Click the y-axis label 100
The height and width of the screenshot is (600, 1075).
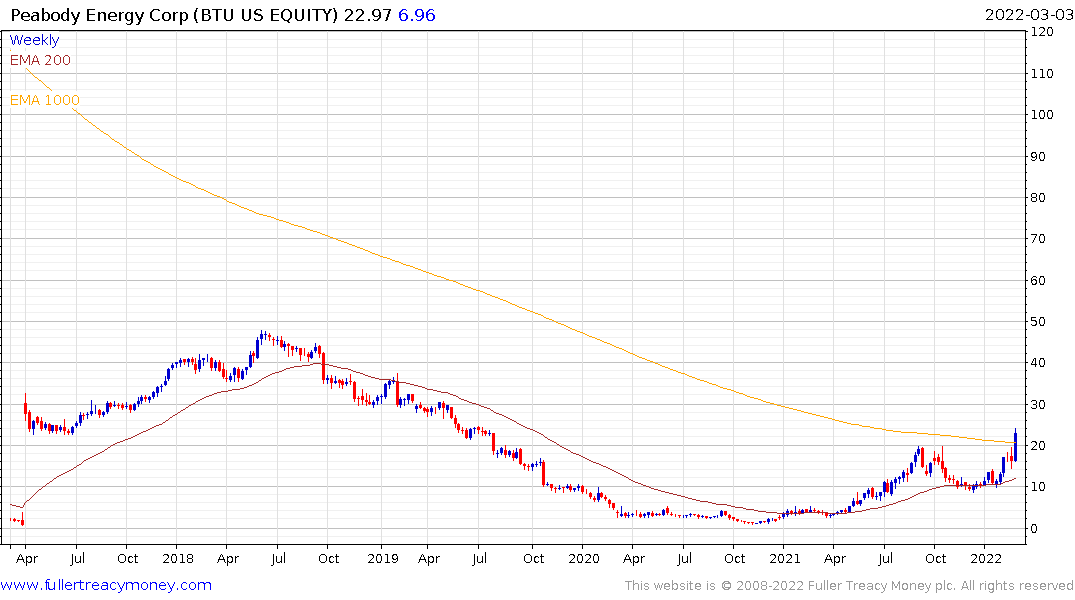click(x=1042, y=115)
